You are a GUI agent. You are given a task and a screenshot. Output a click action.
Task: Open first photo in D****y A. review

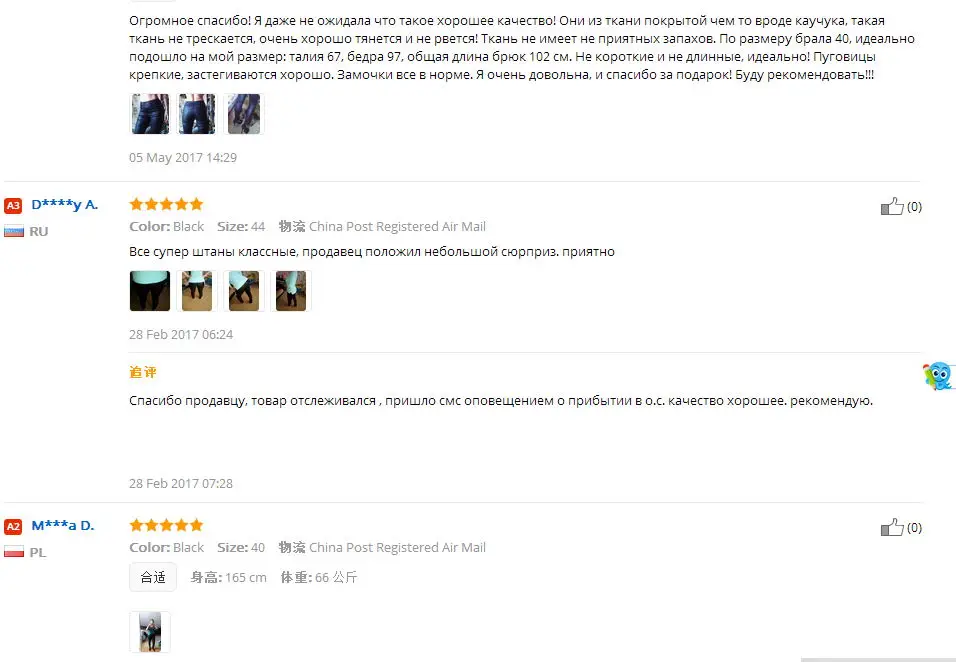coord(150,291)
